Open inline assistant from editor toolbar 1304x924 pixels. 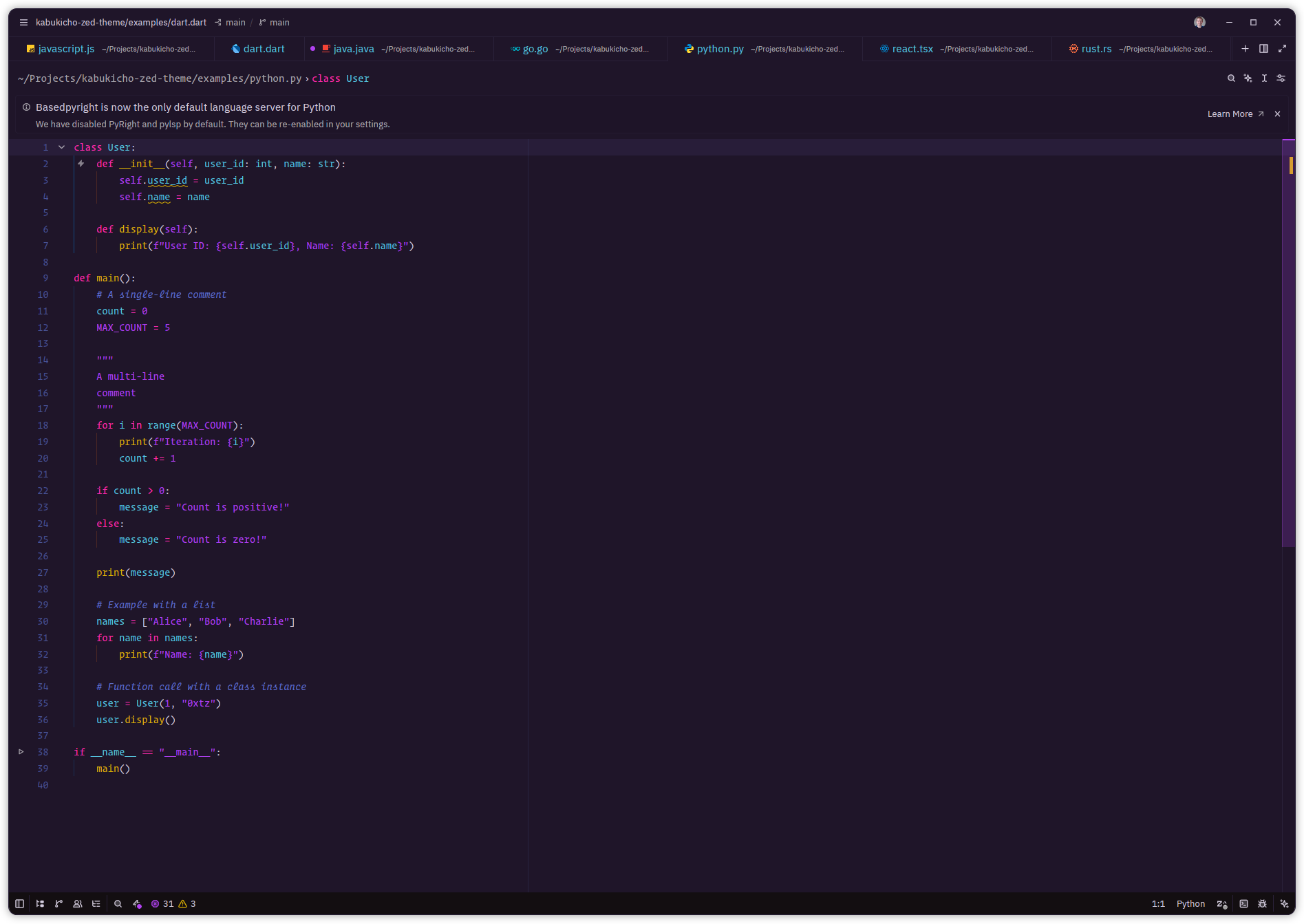pyautogui.click(x=1248, y=78)
